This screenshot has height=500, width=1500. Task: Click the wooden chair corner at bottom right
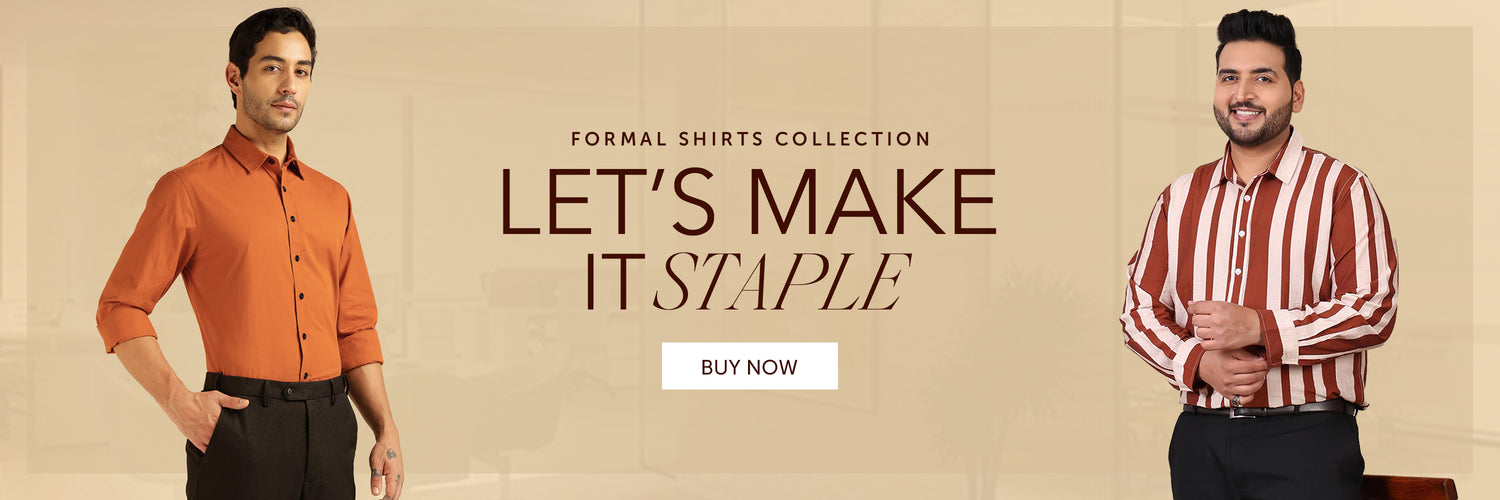[x=1409, y=487]
